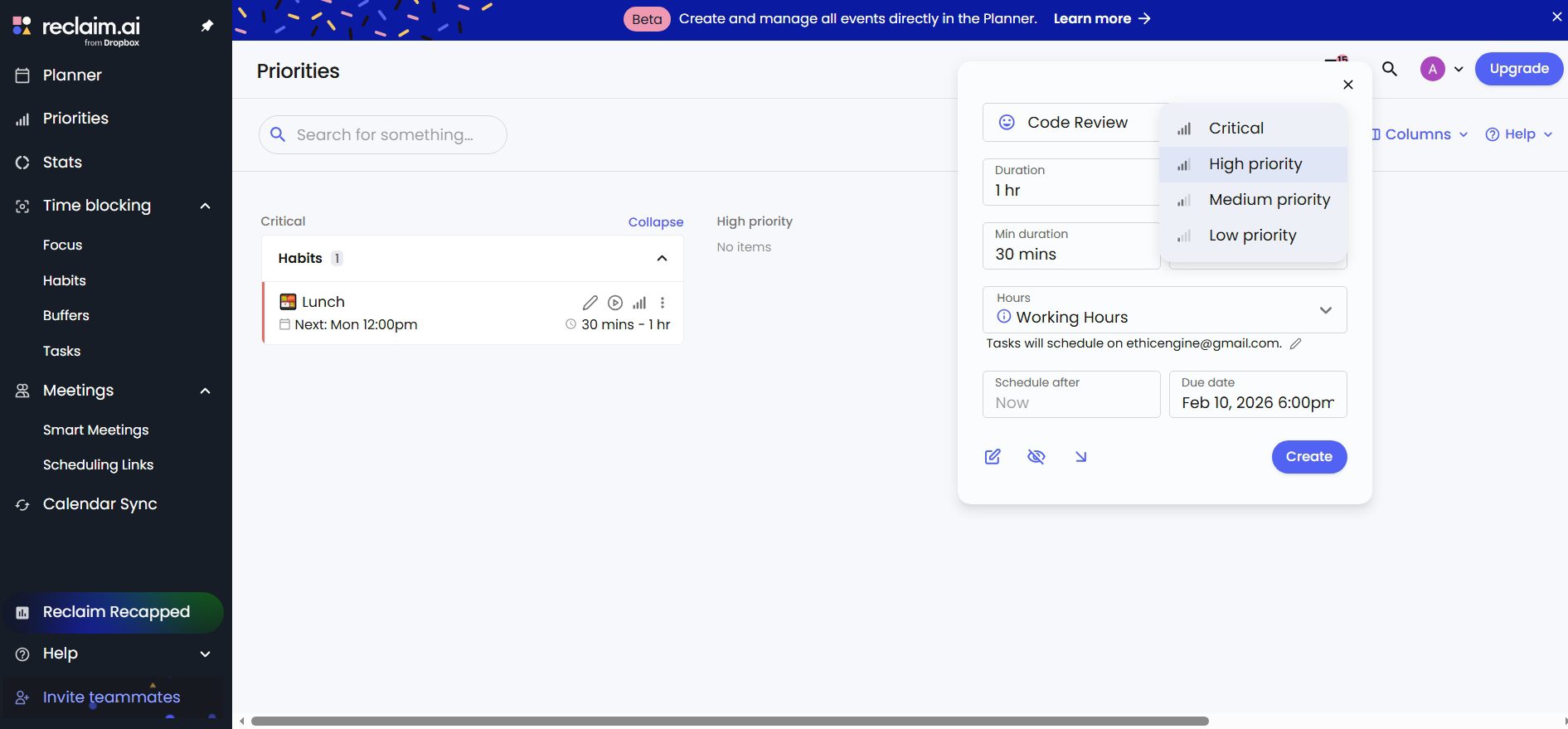The width and height of the screenshot is (1568, 729).
Task: Open the Columns dropdown
Action: point(1418,134)
